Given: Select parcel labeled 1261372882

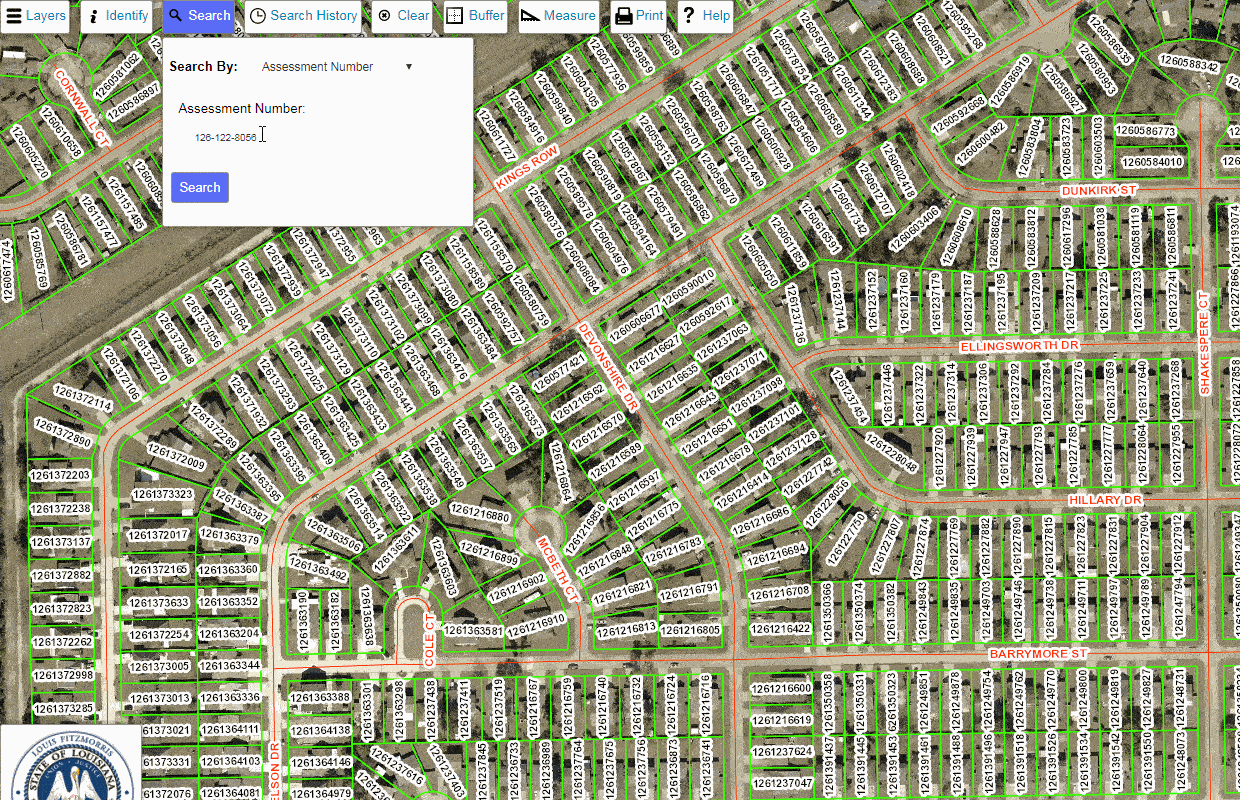Looking at the screenshot, I should click(62, 575).
